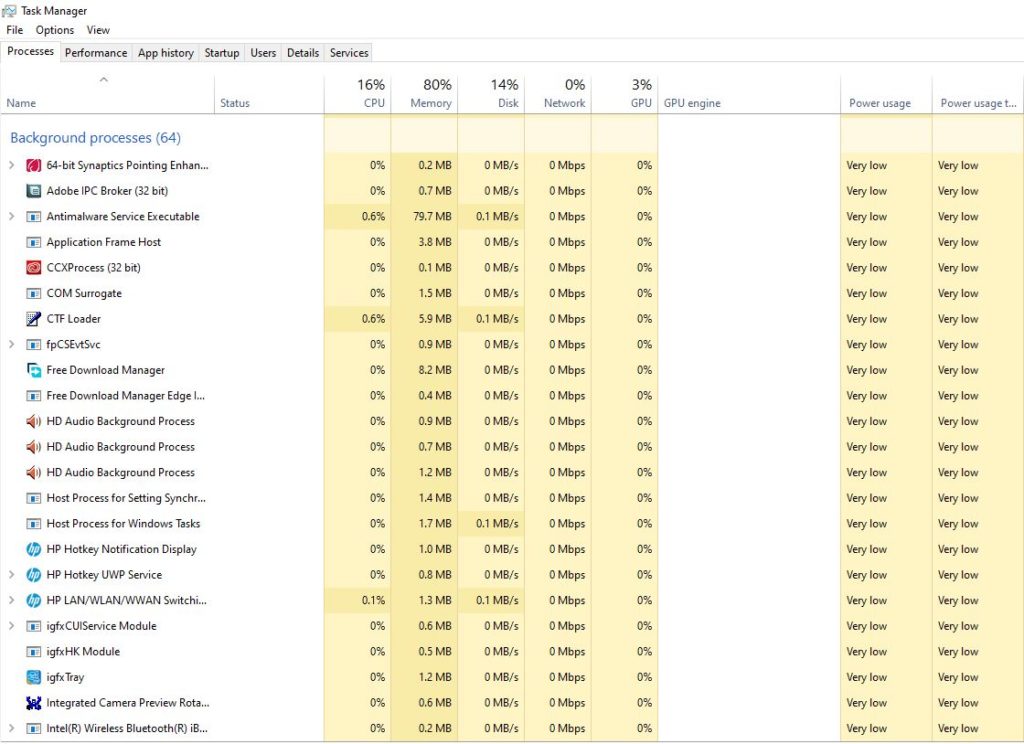Click the HP LAN/WLAN/WWAN Switching icon
Screen dimensions: 1024x744
(x=33, y=600)
